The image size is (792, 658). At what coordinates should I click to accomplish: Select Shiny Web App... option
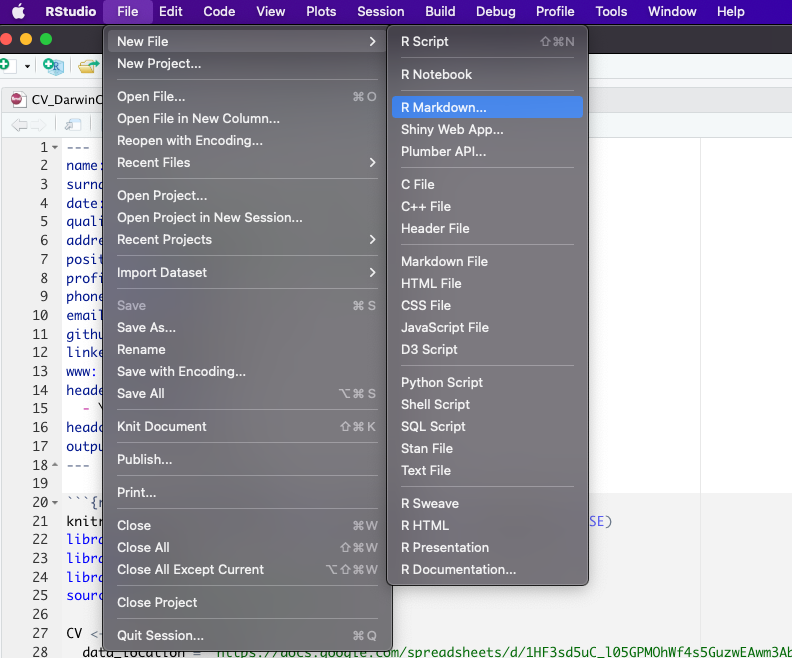[x=487, y=129]
